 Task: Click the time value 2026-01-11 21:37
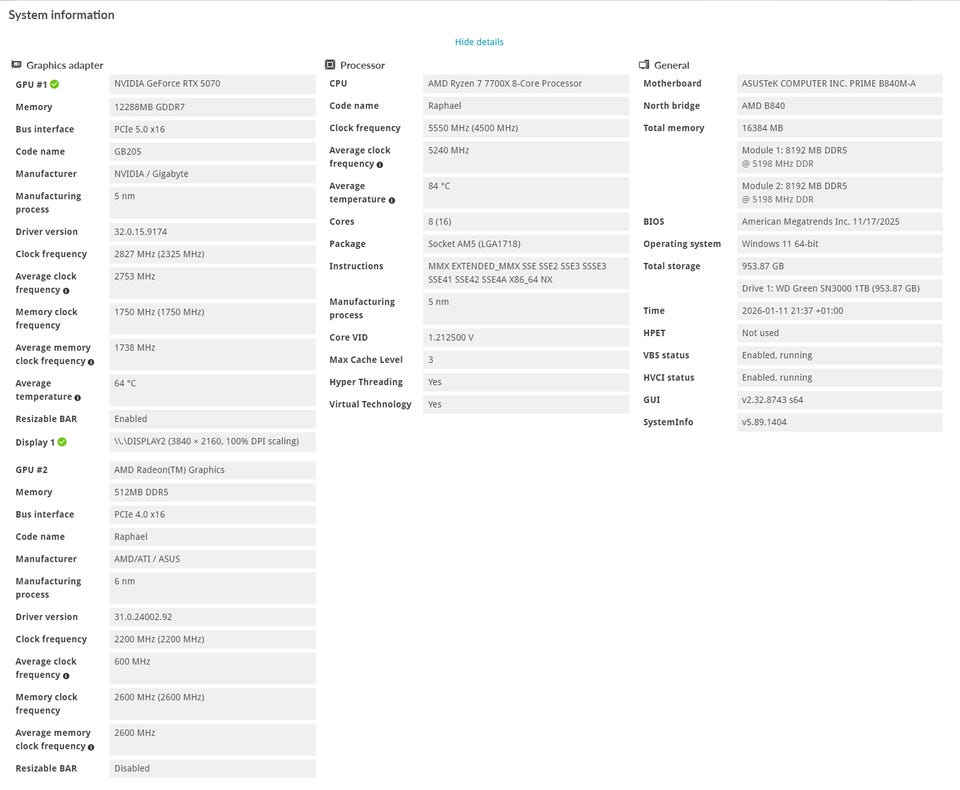[x=840, y=310]
